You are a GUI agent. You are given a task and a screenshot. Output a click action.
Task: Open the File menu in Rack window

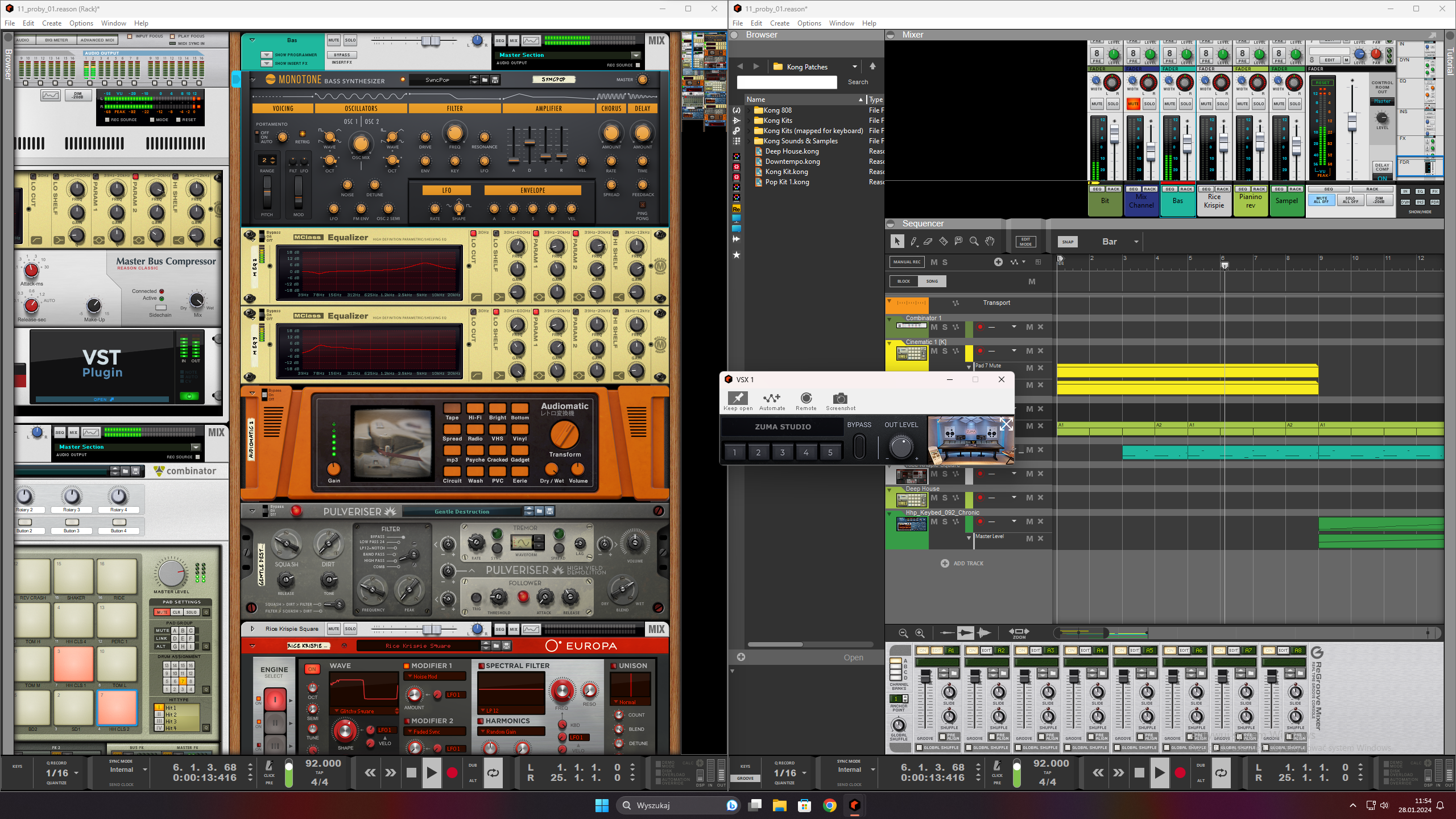point(10,23)
